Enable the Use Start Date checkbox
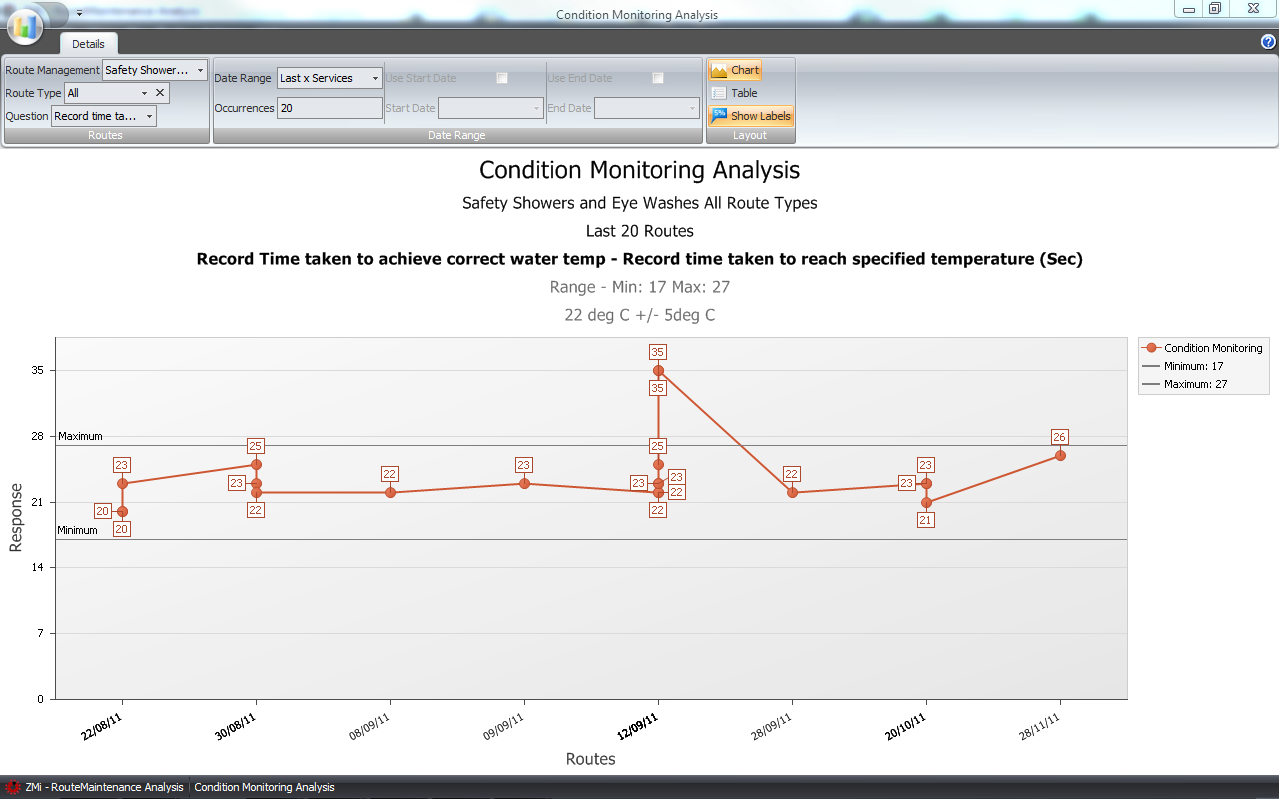The image size is (1279, 799). (x=501, y=77)
